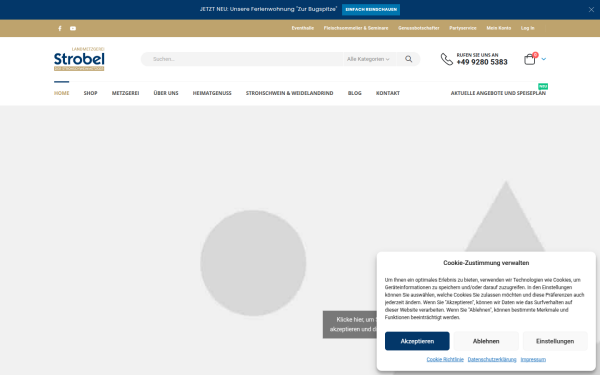Screen dimensions: 600x375
Task: Click the Einfach Reinschauen button
Action: click(371, 10)
